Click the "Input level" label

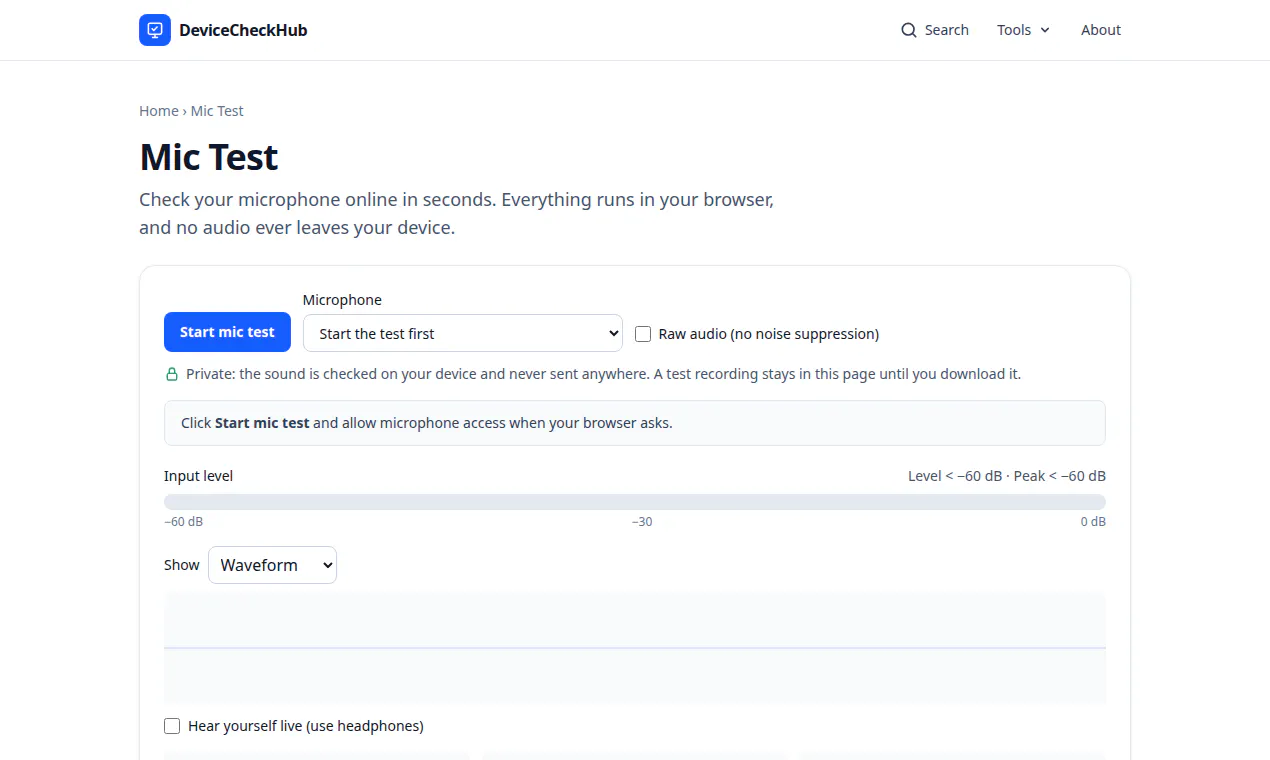(x=198, y=476)
